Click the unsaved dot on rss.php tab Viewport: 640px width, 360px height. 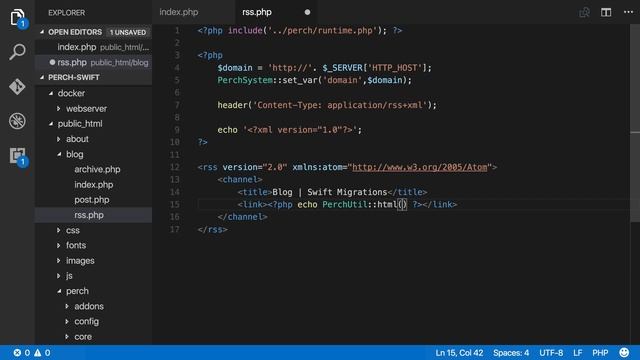pos(307,12)
